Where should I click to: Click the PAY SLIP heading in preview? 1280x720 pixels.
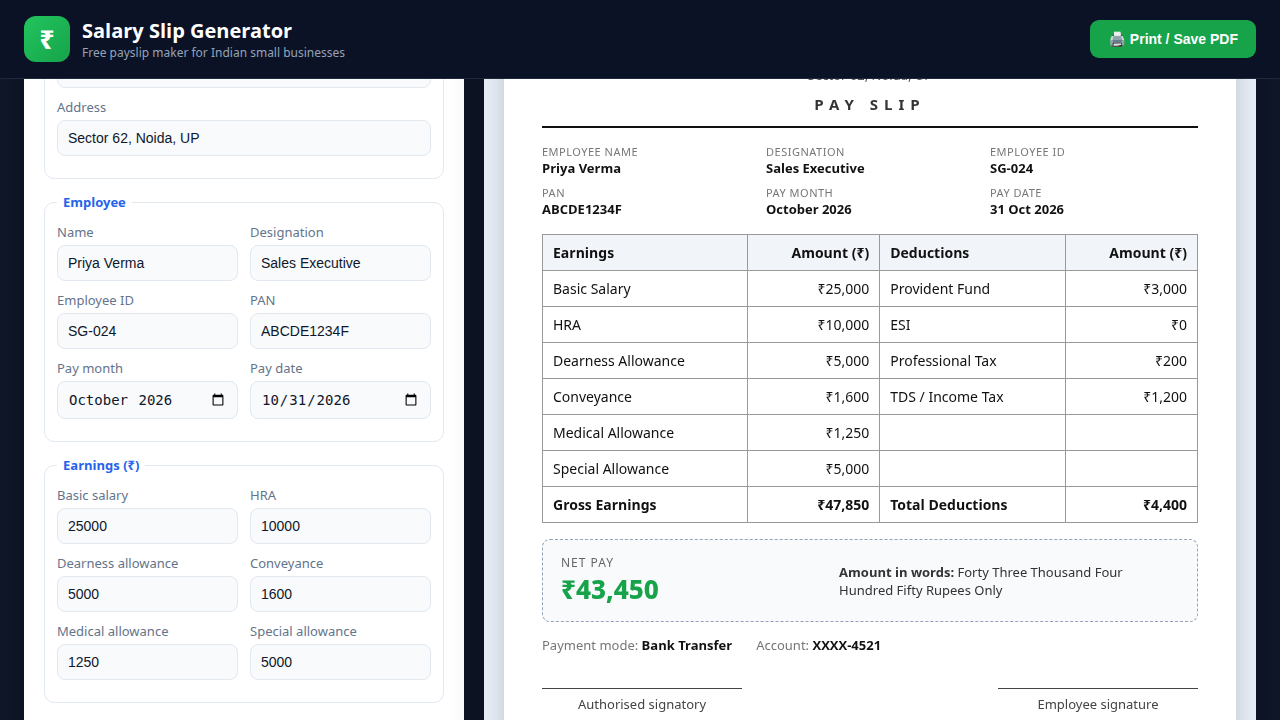869,105
